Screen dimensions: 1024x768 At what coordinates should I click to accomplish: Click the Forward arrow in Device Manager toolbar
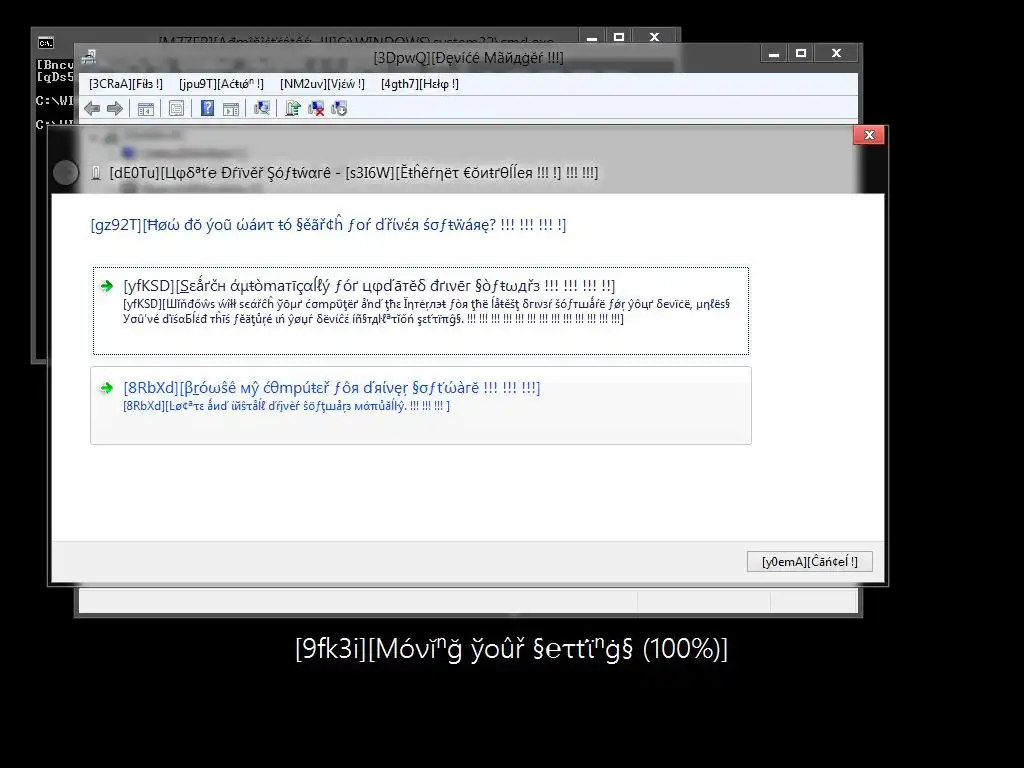click(x=115, y=108)
